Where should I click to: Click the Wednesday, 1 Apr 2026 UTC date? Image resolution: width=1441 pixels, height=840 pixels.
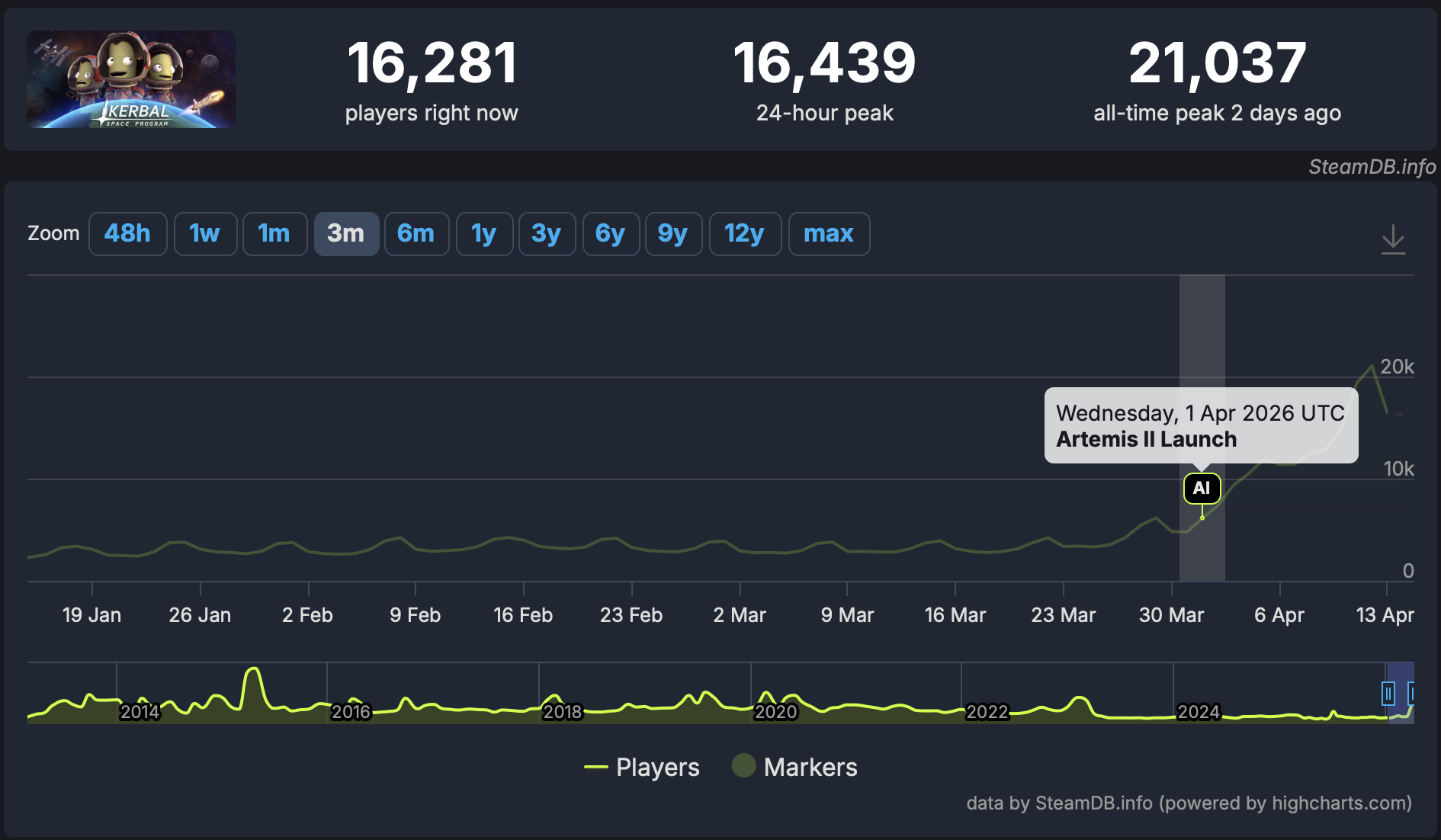pos(1201,413)
